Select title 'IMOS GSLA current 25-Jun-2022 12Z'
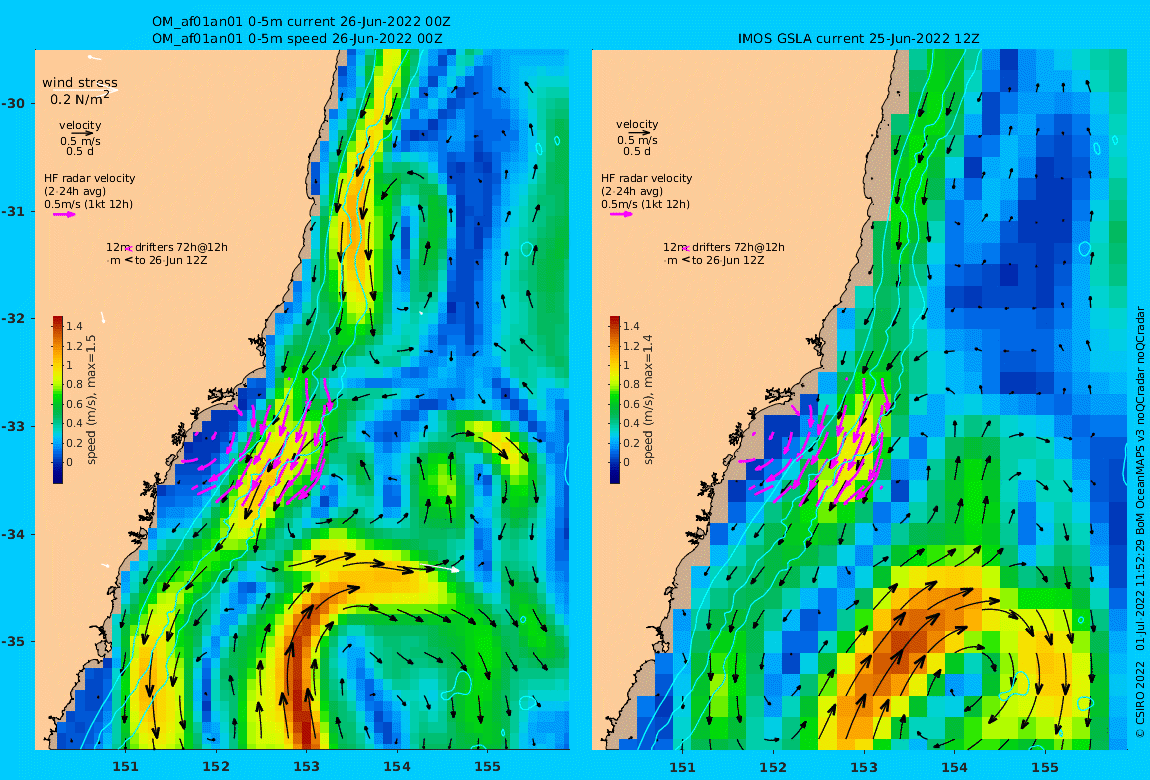Viewport: 1150px width, 780px height. tap(859, 38)
